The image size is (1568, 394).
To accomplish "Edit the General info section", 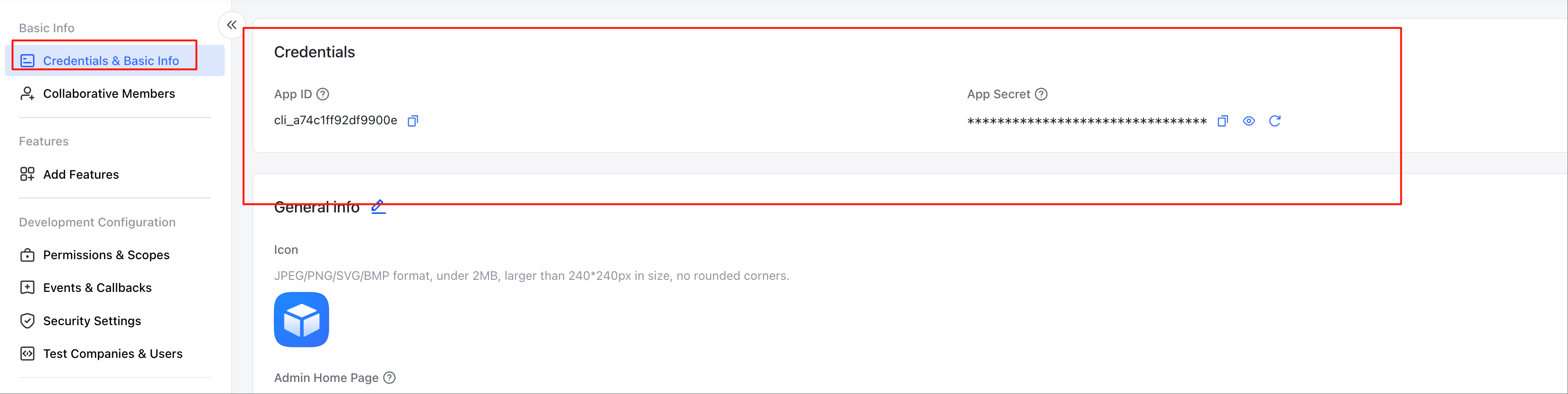I will pyautogui.click(x=378, y=207).
